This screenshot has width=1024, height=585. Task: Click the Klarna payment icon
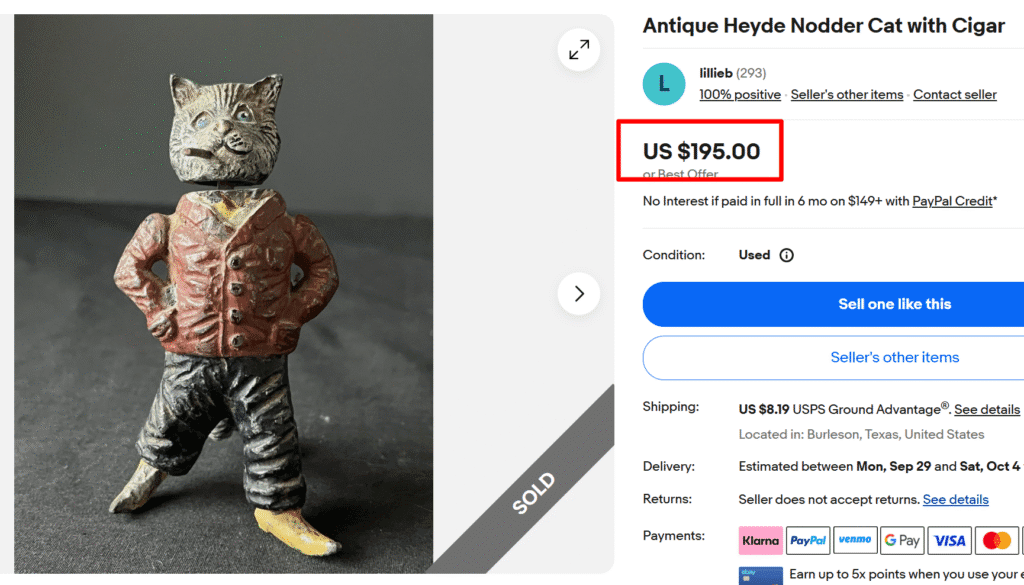click(760, 540)
